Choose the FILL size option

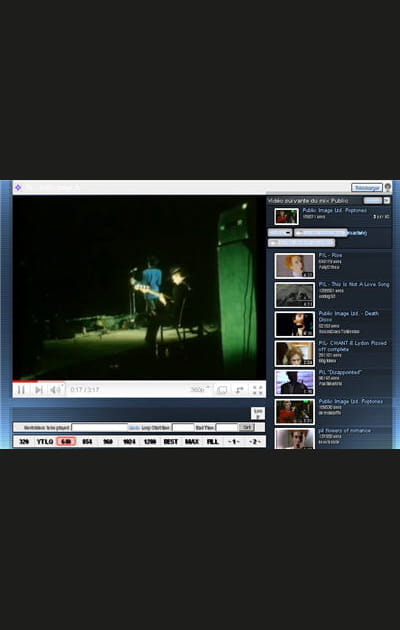click(213, 442)
